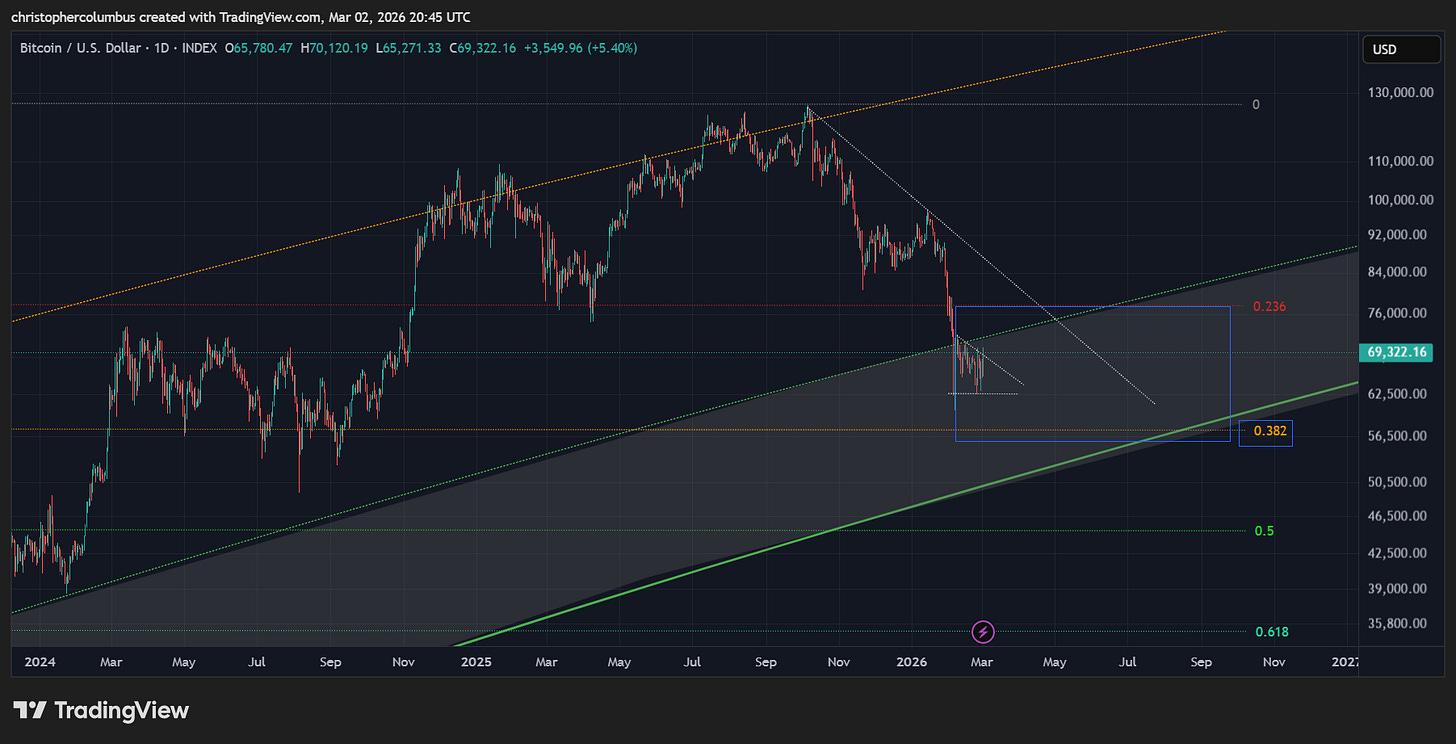Click the 2026 year label on time axis
The image size is (1456, 744).
click(911, 662)
